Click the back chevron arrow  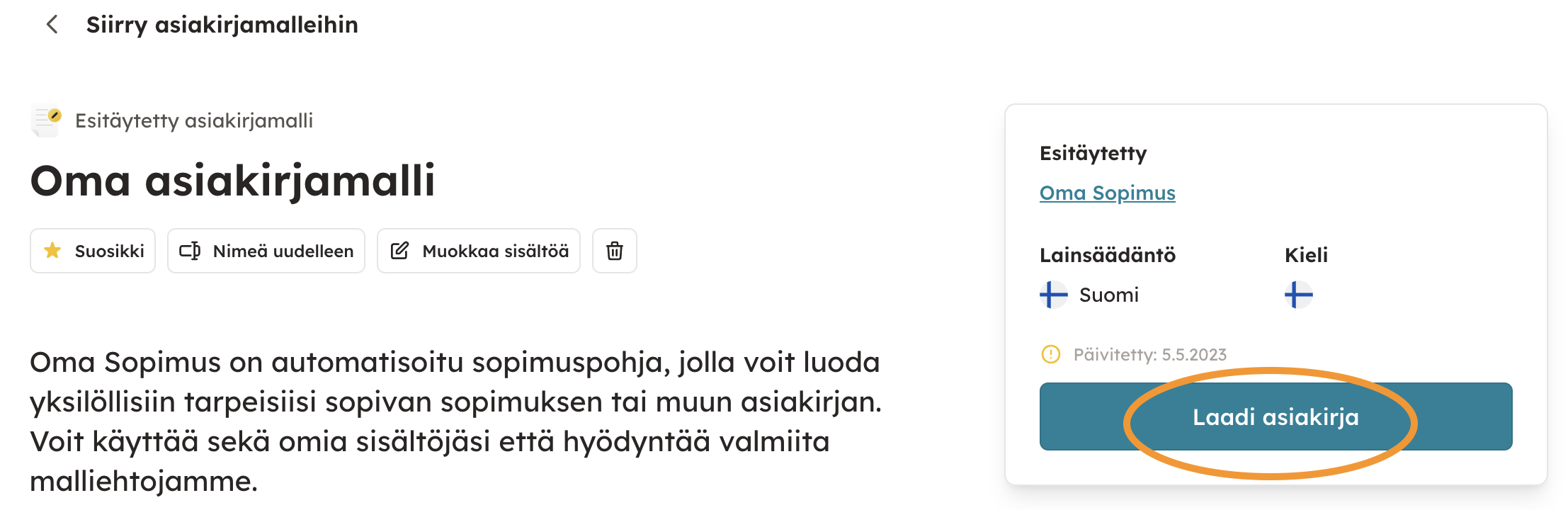[52, 25]
